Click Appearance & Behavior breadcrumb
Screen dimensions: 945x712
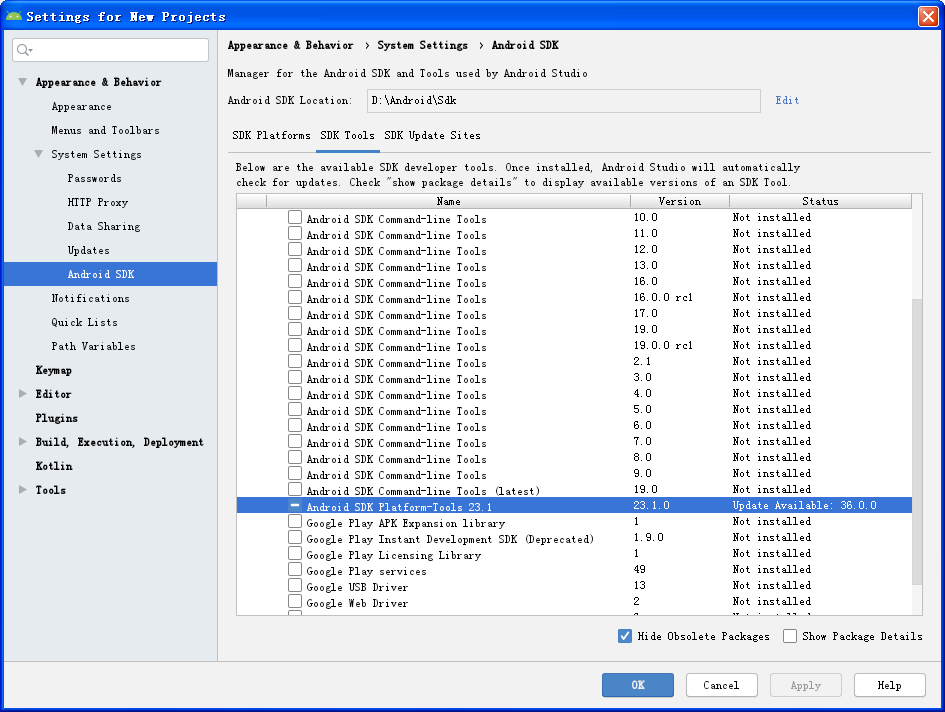tap(290, 45)
